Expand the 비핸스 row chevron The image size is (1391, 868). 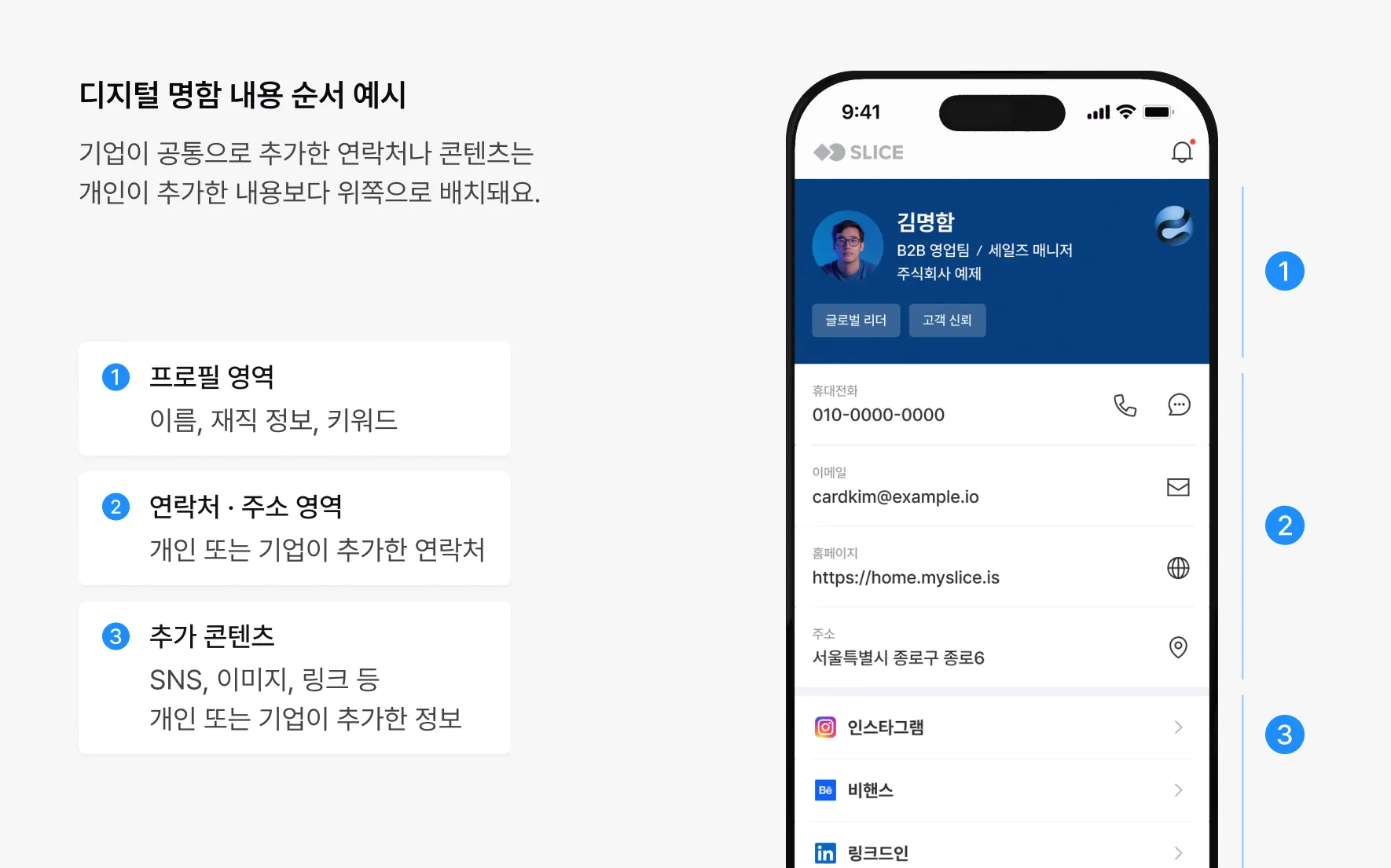[x=1178, y=790]
